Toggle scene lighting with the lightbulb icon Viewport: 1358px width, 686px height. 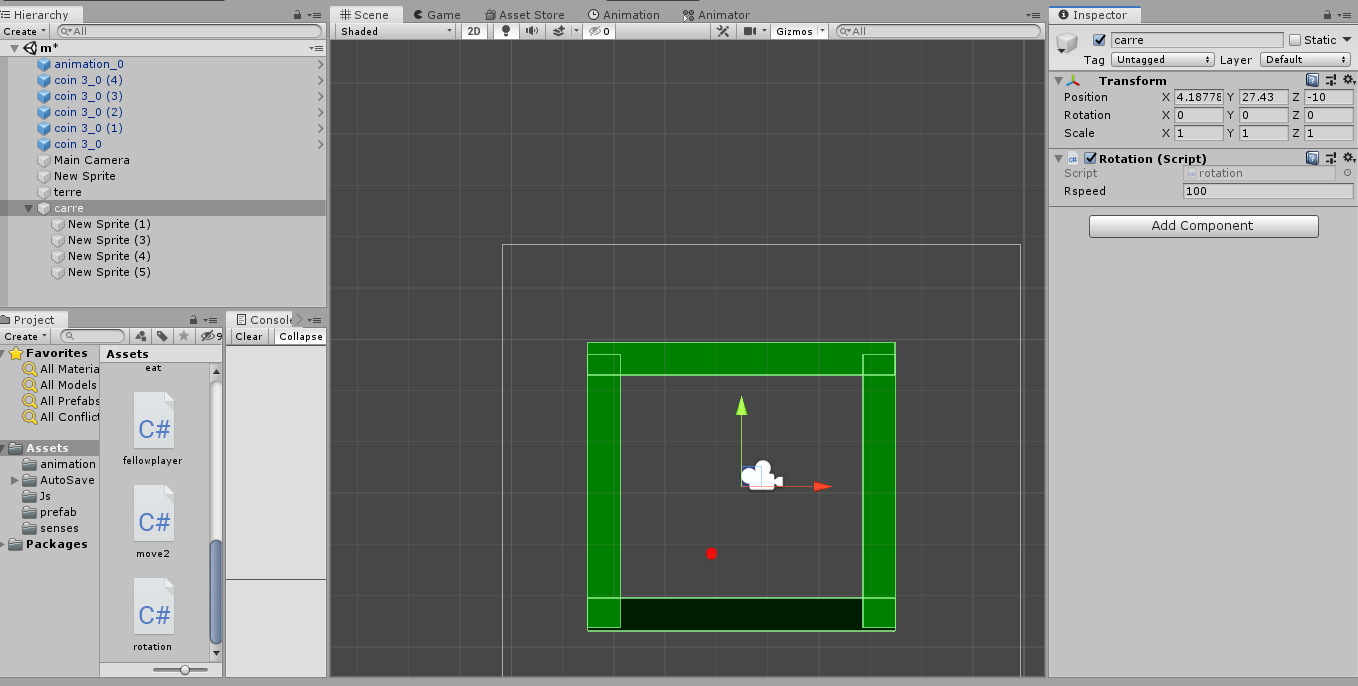tap(506, 31)
